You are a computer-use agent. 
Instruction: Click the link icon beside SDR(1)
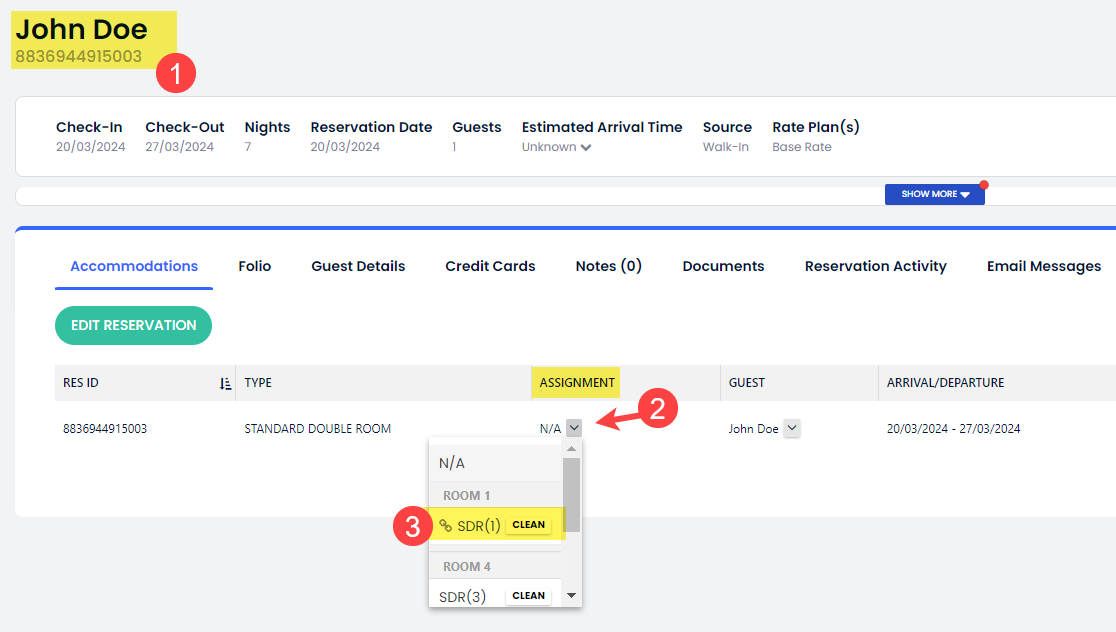[446, 525]
